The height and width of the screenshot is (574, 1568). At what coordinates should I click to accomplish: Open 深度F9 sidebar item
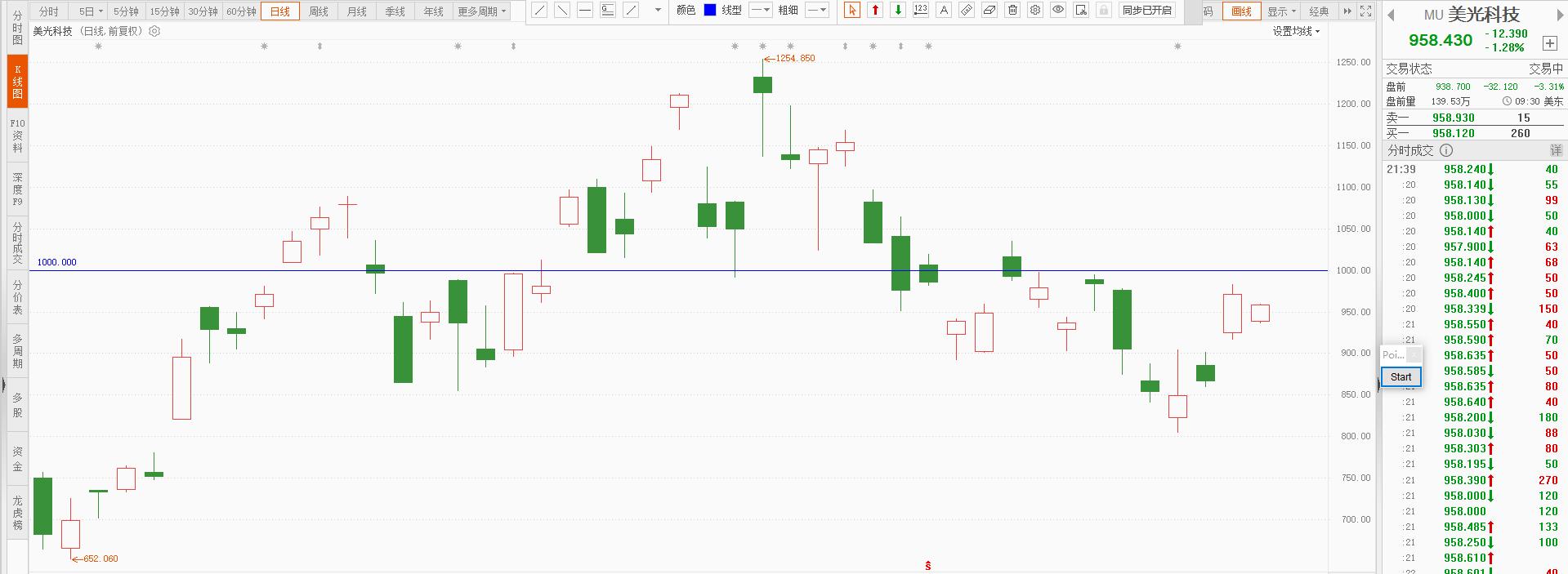pyautogui.click(x=17, y=189)
